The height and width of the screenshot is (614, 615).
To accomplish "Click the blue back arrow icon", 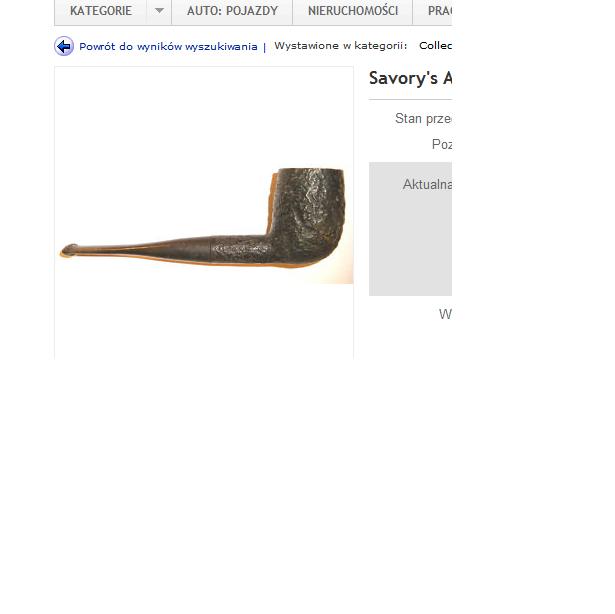I will click(64, 46).
